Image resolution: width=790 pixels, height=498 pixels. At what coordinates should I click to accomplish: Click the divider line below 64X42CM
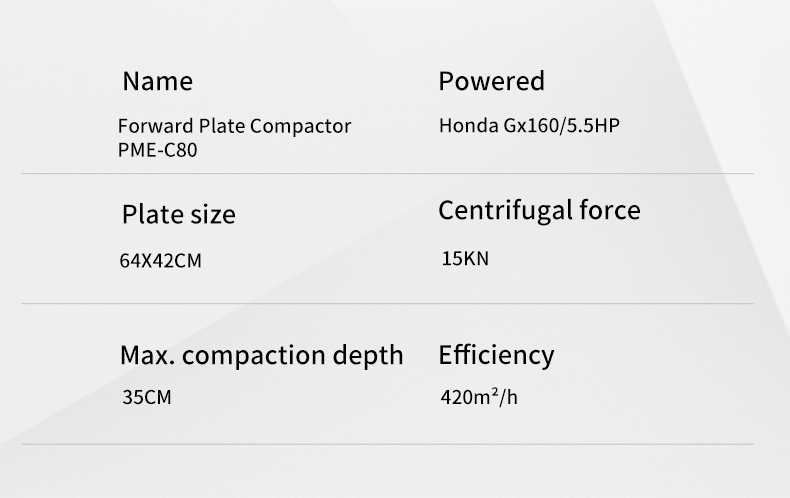386,303
